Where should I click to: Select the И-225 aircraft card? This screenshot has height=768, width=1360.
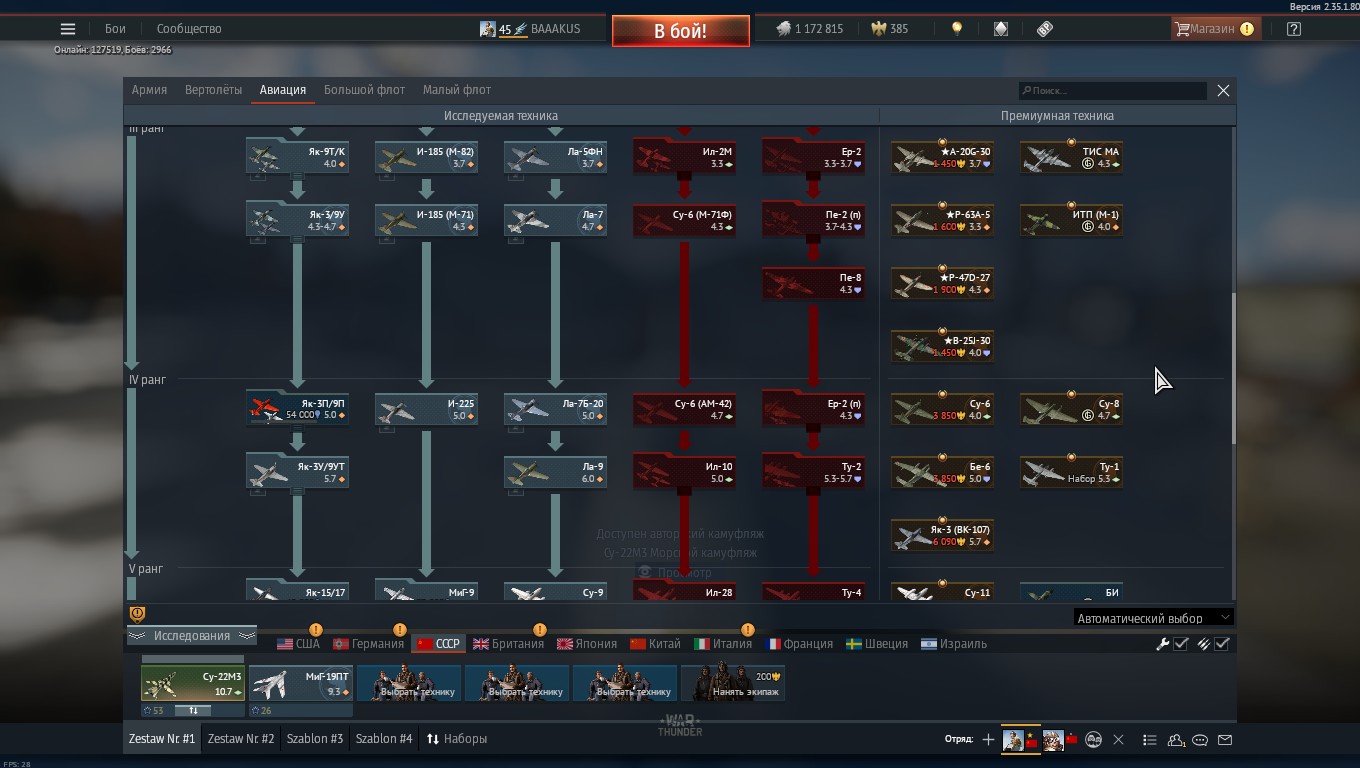point(426,409)
